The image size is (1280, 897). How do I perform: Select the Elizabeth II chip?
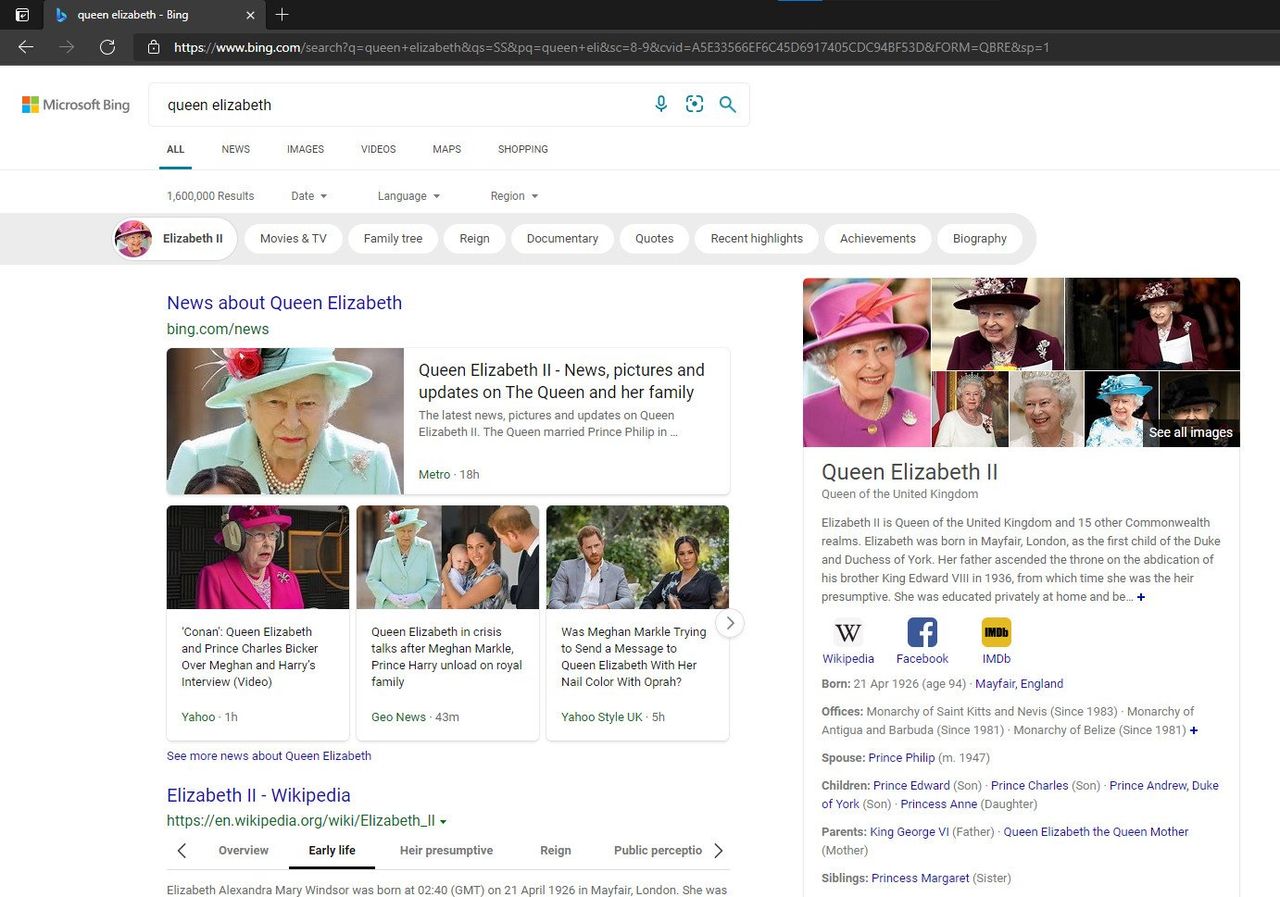coord(175,238)
